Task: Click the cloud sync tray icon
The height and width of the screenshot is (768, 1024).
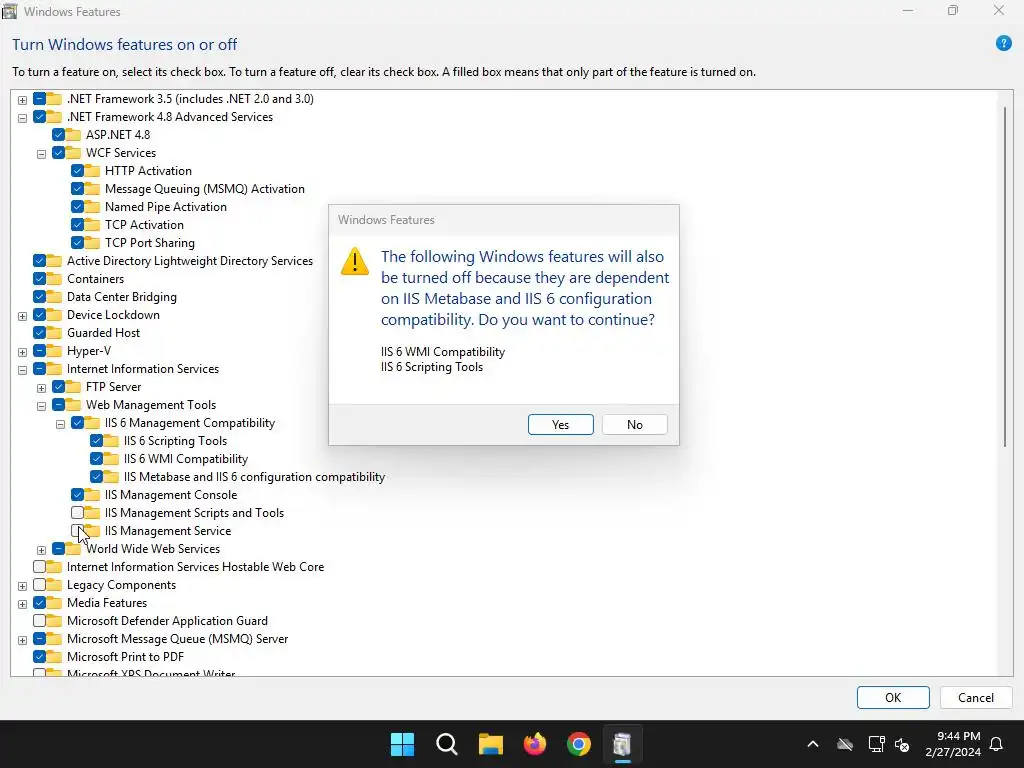Action: [845, 744]
